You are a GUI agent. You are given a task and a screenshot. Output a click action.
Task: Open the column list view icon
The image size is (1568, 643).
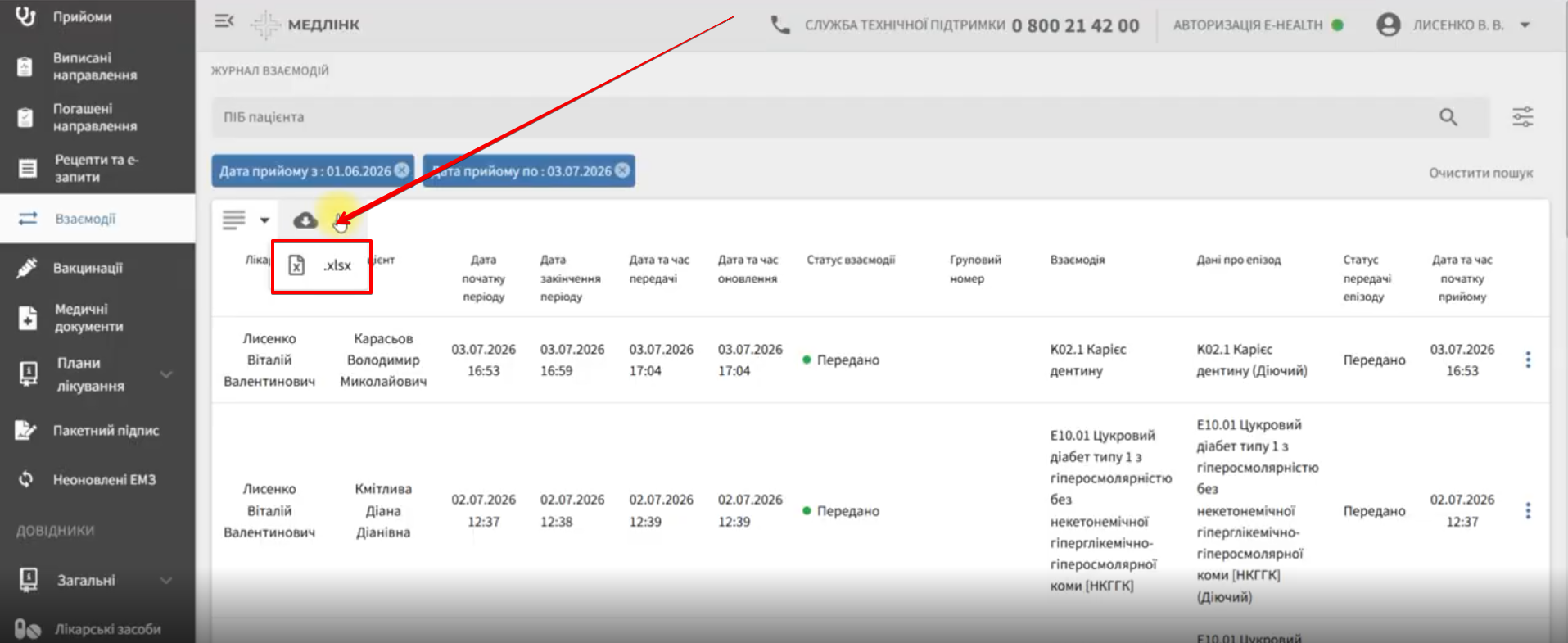[234, 220]
